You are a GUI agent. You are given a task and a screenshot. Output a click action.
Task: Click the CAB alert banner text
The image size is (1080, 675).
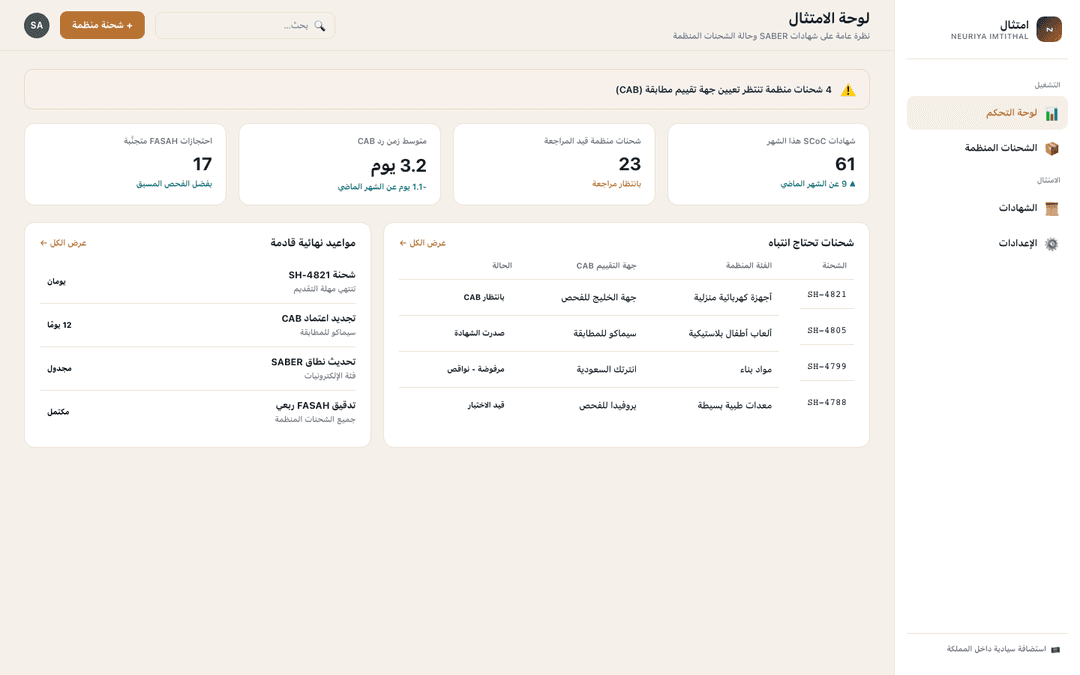(723, 90)
